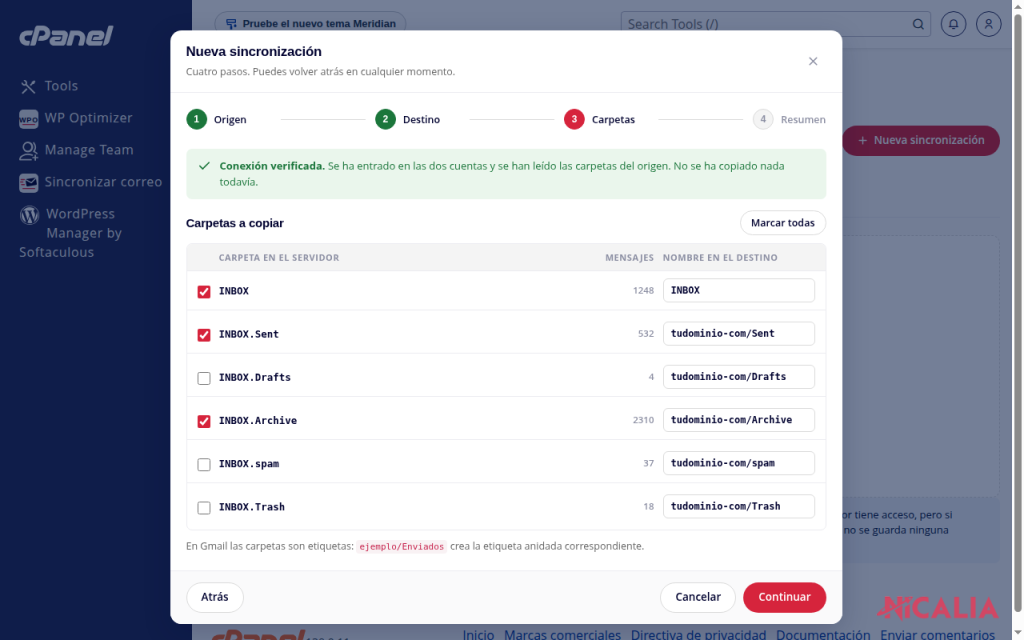This screenshot has height=640, width=1024.
Task: Edit the tudominio-com/Trash destination field
Action: click(739, 506)
